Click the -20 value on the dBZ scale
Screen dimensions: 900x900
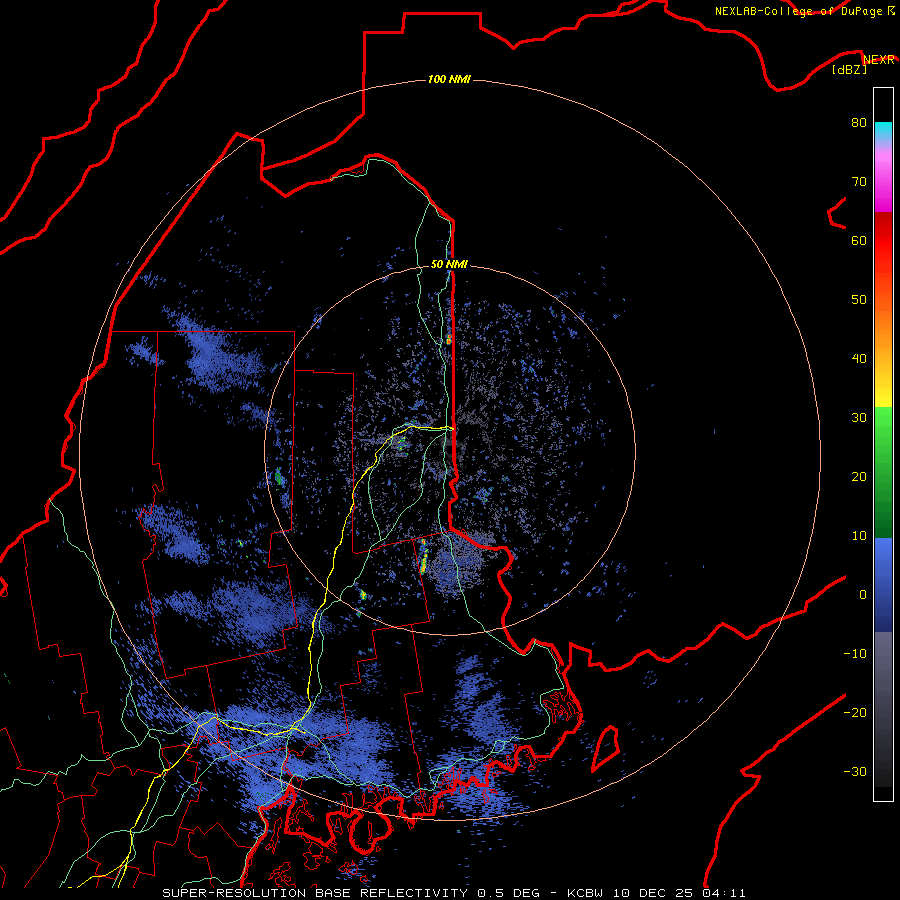(855, 712)
